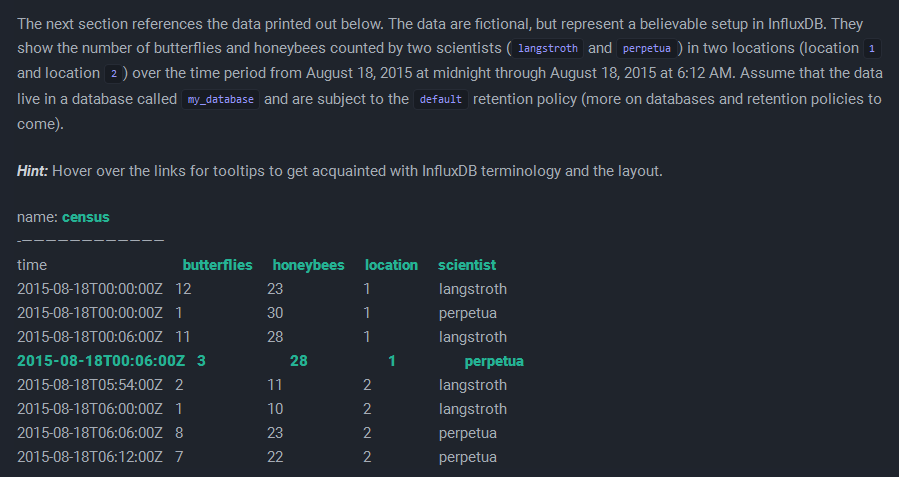
Task: Click honeybees value 22
Action: (x=275, y=458)
